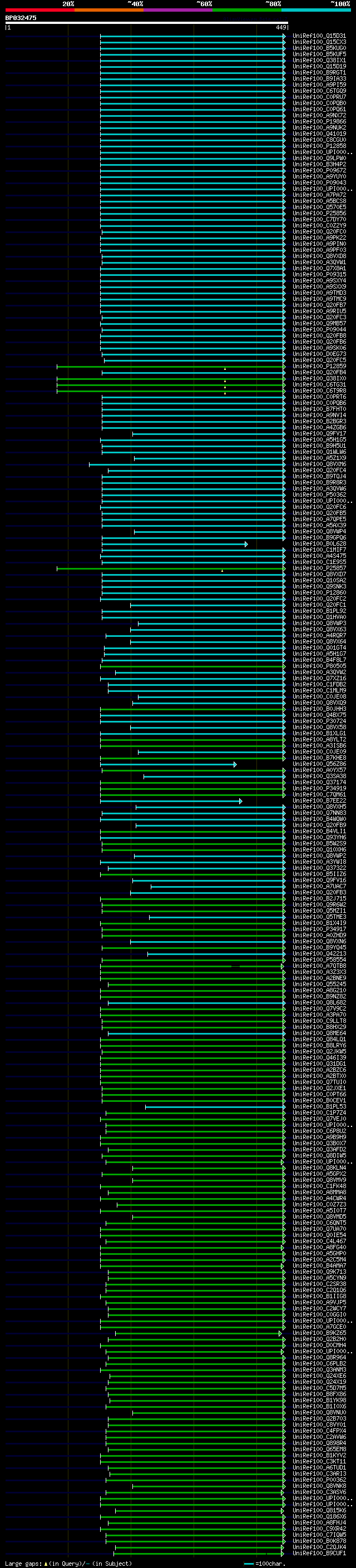The height and width of the screenshot is (1568, 356).
Task: Open hit UniRef100_P25856
Action: tap(319, 214)
